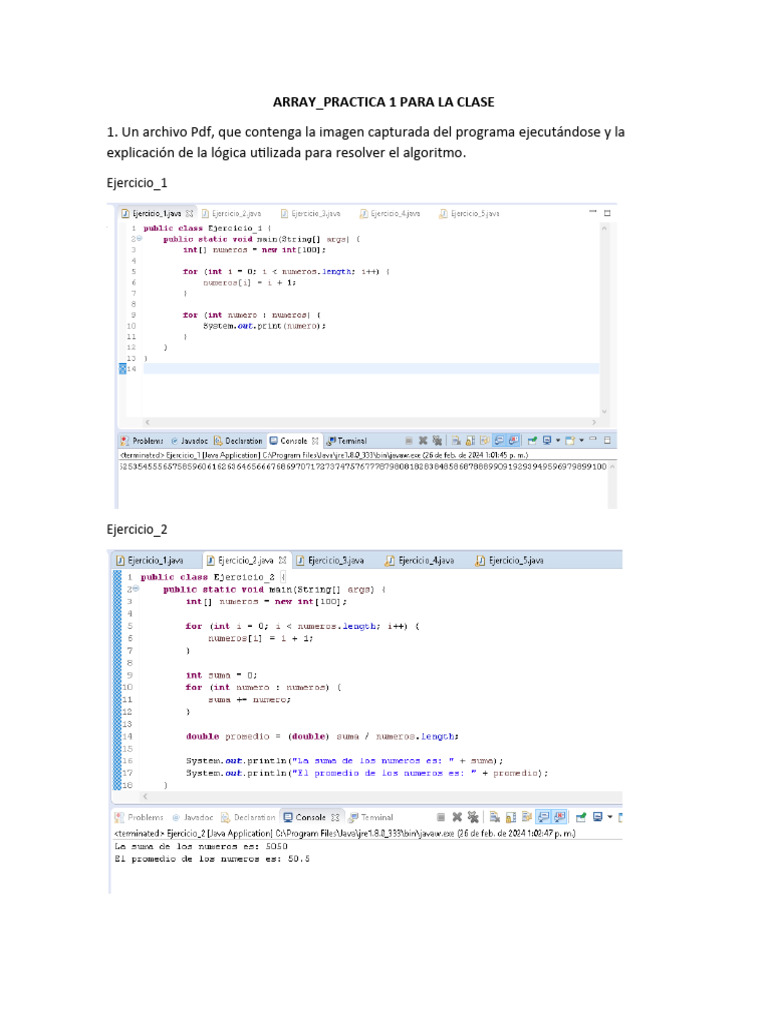Collapse main method fold marker in Ejercicio_2 editor
Screen dimensions: 768x1024
tap(136, 589)
